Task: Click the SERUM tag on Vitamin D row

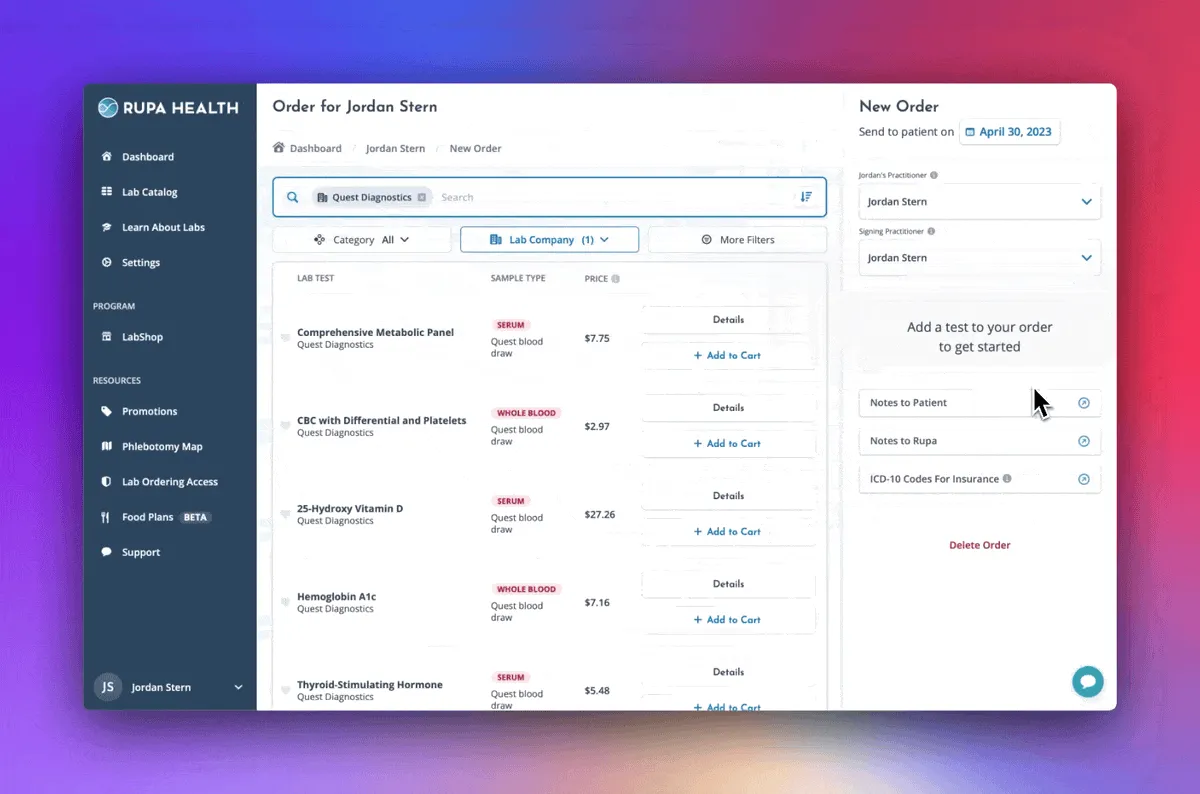Action: point(510,501)
